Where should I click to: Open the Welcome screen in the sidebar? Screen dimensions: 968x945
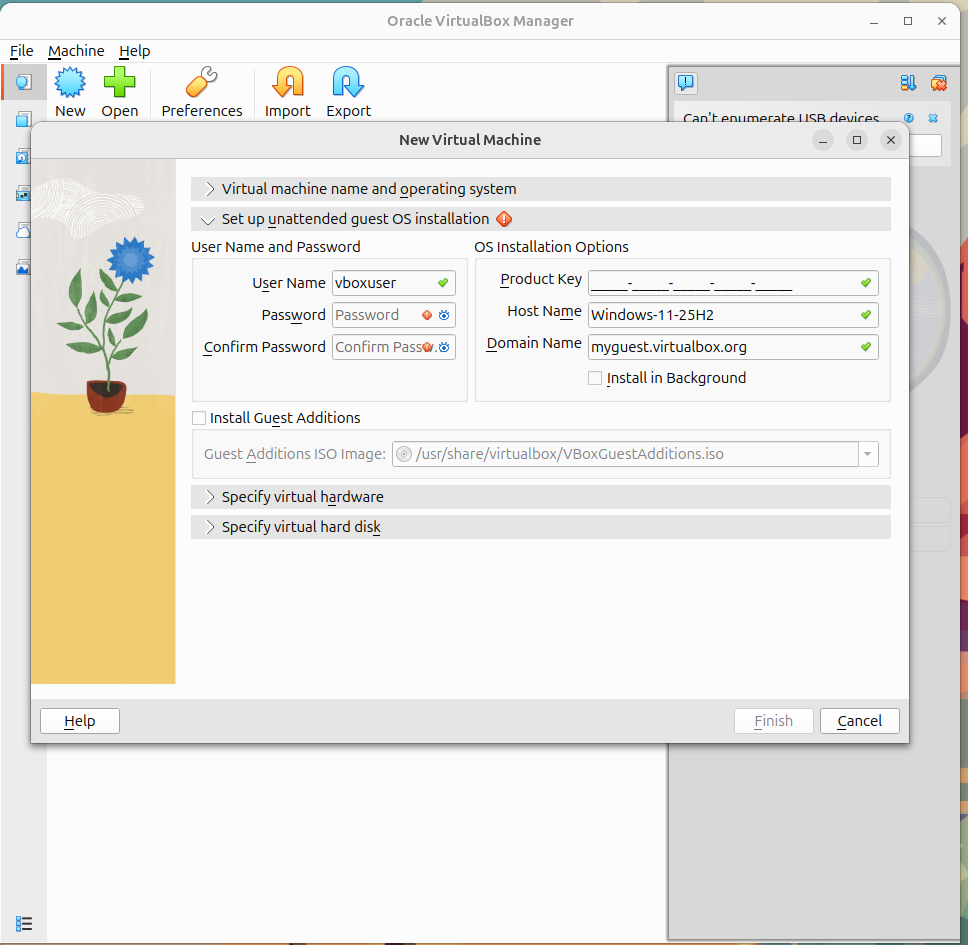tap(22, 82)
